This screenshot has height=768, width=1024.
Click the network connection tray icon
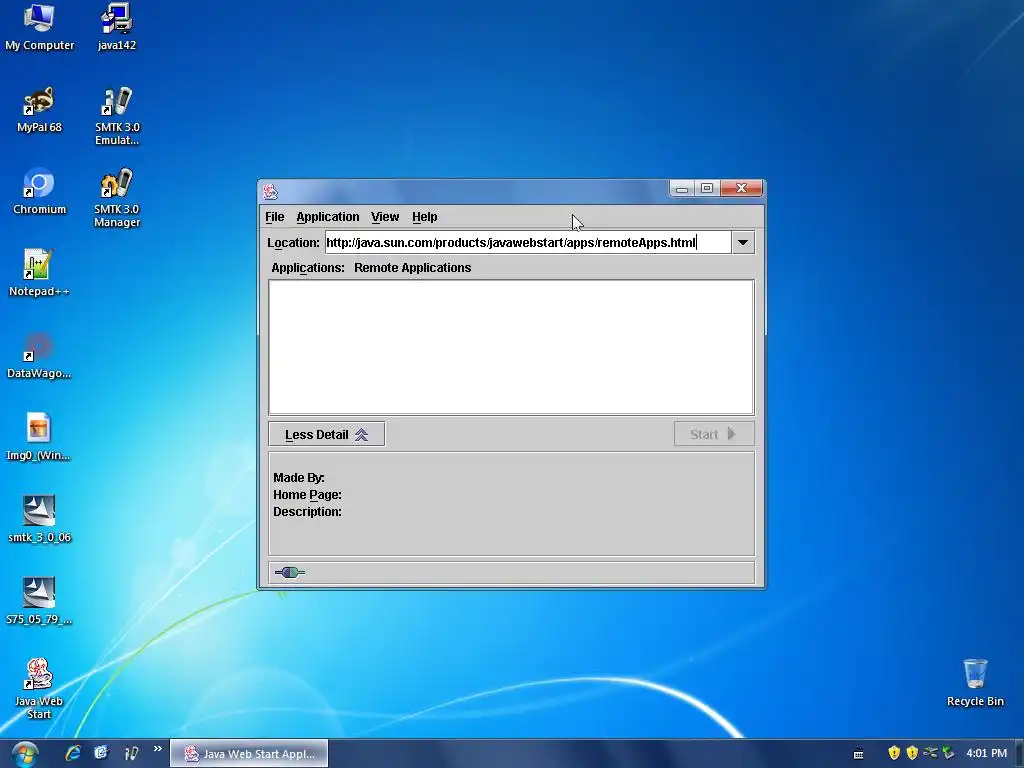[x=930, y=753]
